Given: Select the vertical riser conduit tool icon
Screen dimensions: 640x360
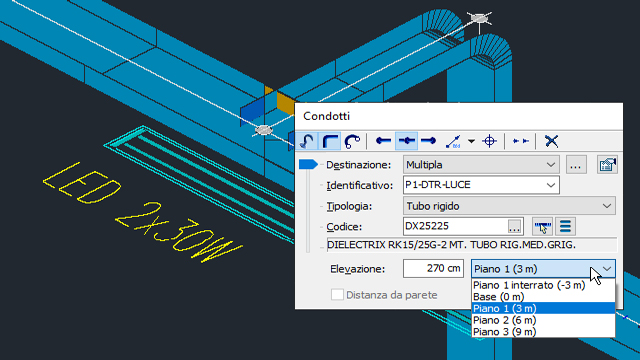Looking at the screenshot, I should pos(307,141).
